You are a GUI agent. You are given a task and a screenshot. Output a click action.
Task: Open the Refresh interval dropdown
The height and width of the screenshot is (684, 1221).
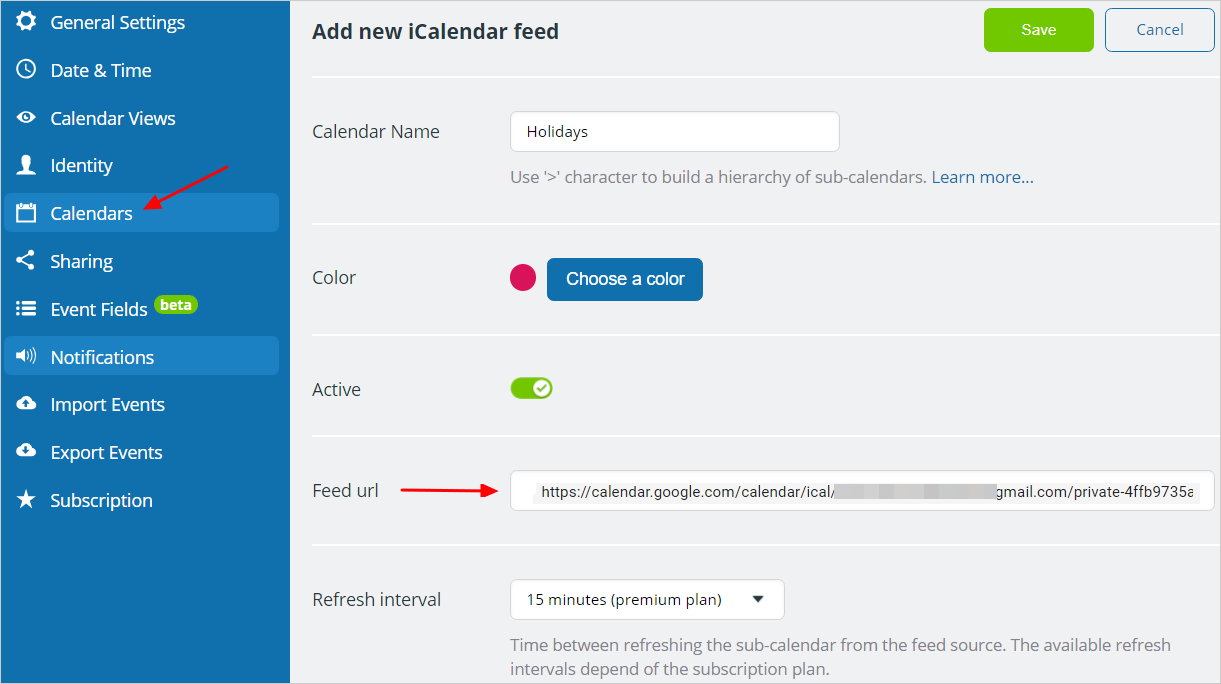pyautogui.click(x=647, y=600)
